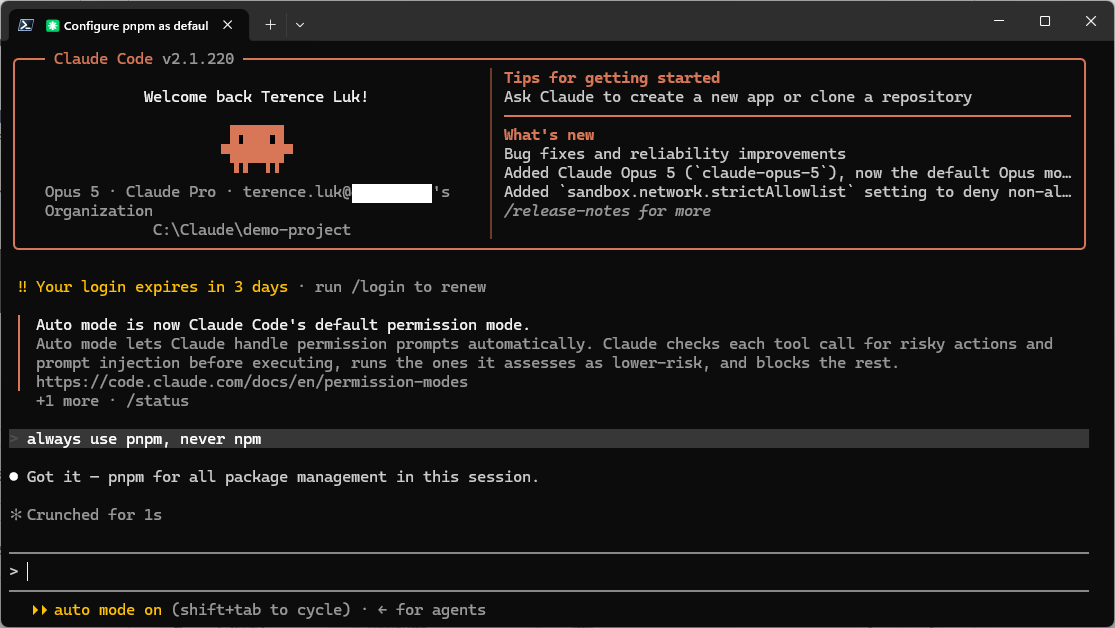
Task: Click '+1 more · /status' text
Action: point(112,401)
